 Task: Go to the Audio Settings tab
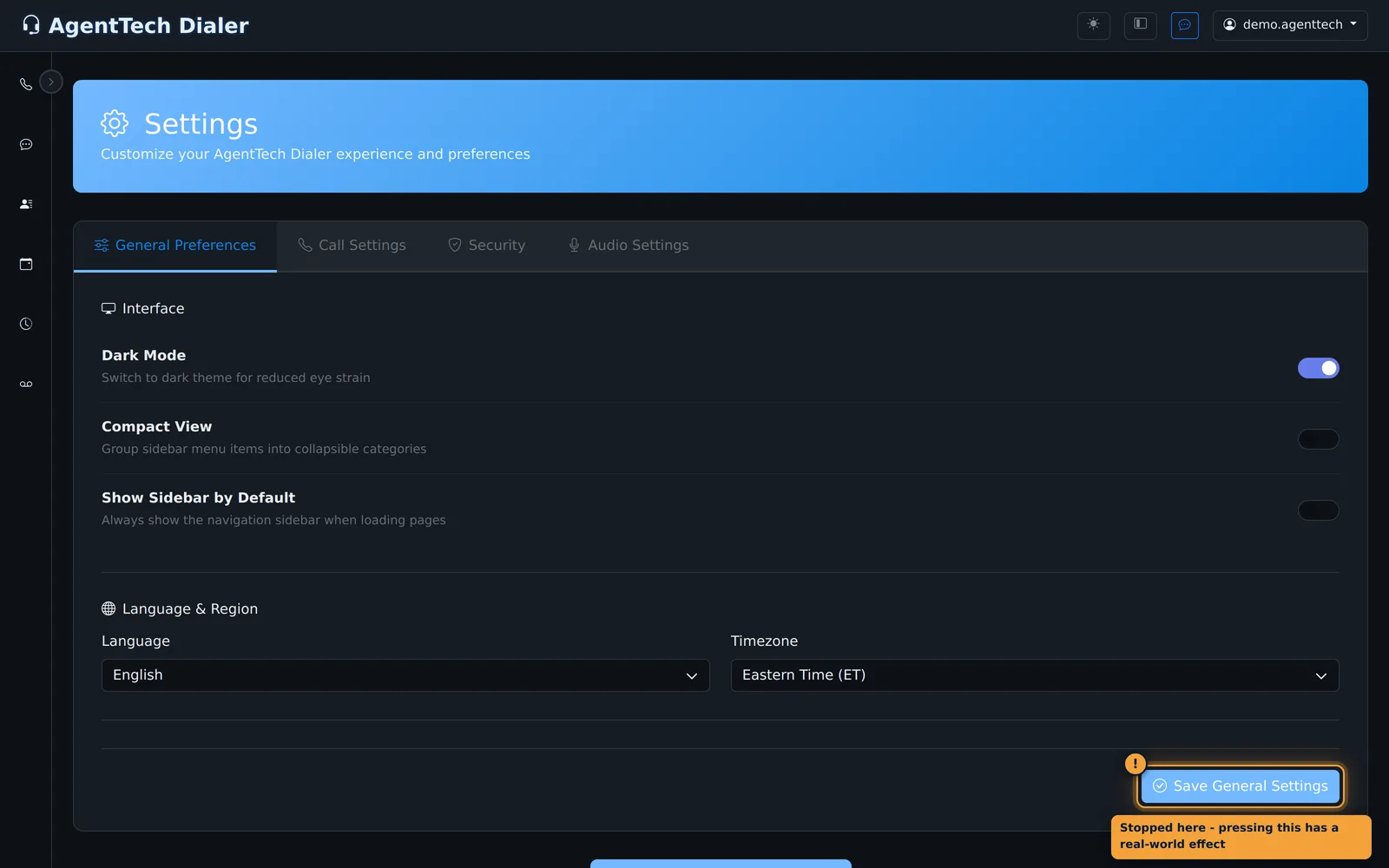(x=629, y=246)
